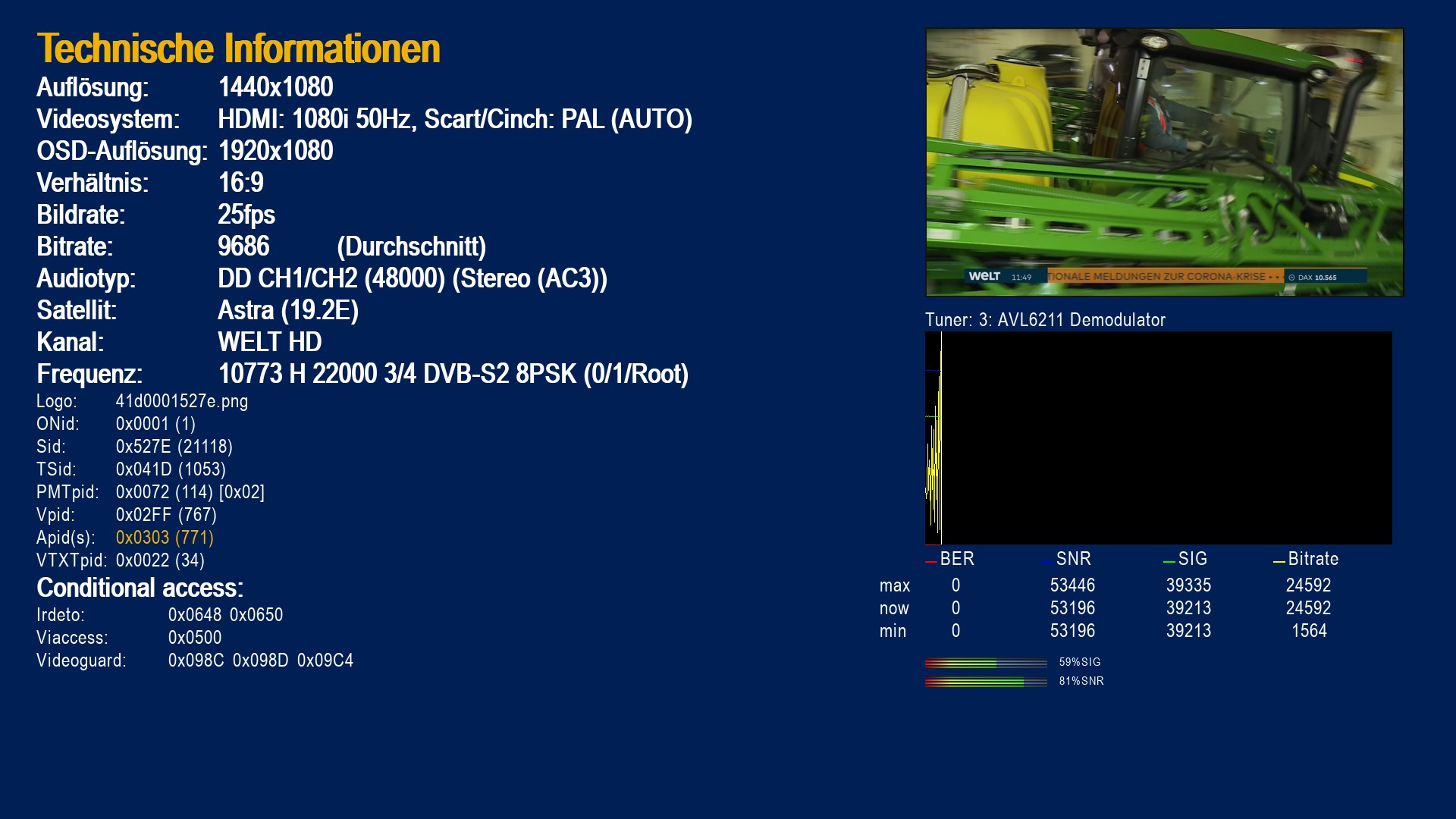Click the Conditional access heading
1456x819 pixels.
[x=140, y=588]
